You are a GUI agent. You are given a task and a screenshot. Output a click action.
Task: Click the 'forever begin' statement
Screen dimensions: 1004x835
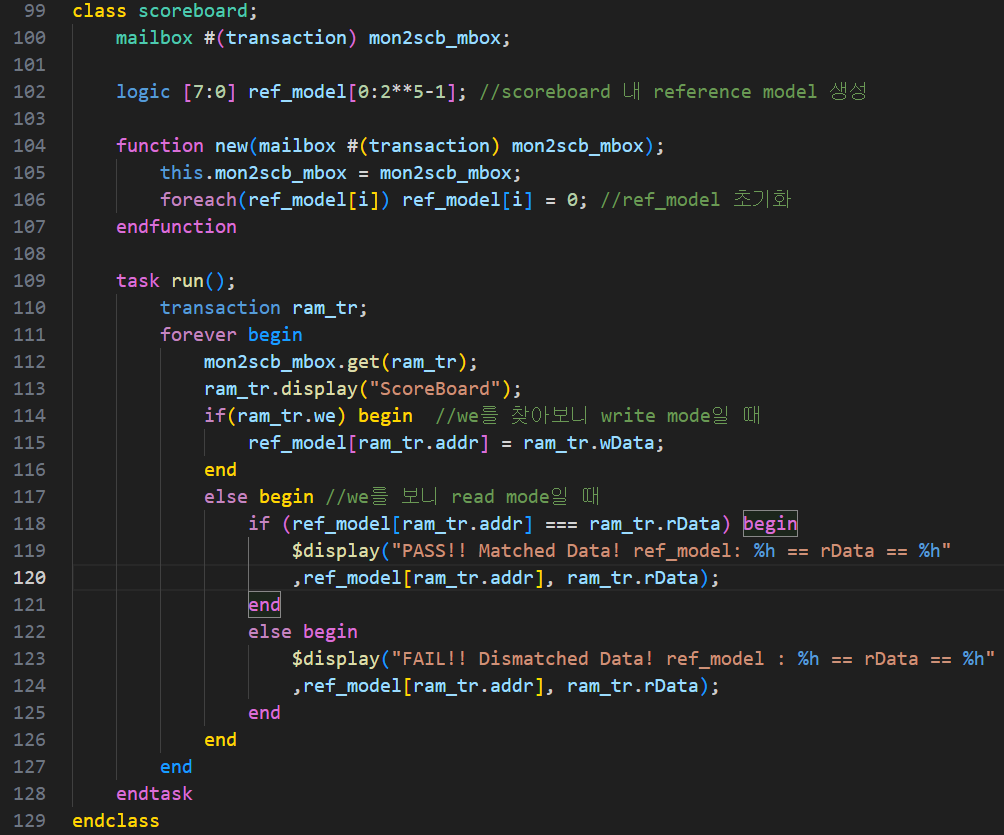pyautogui.click(x=231, y=335)
